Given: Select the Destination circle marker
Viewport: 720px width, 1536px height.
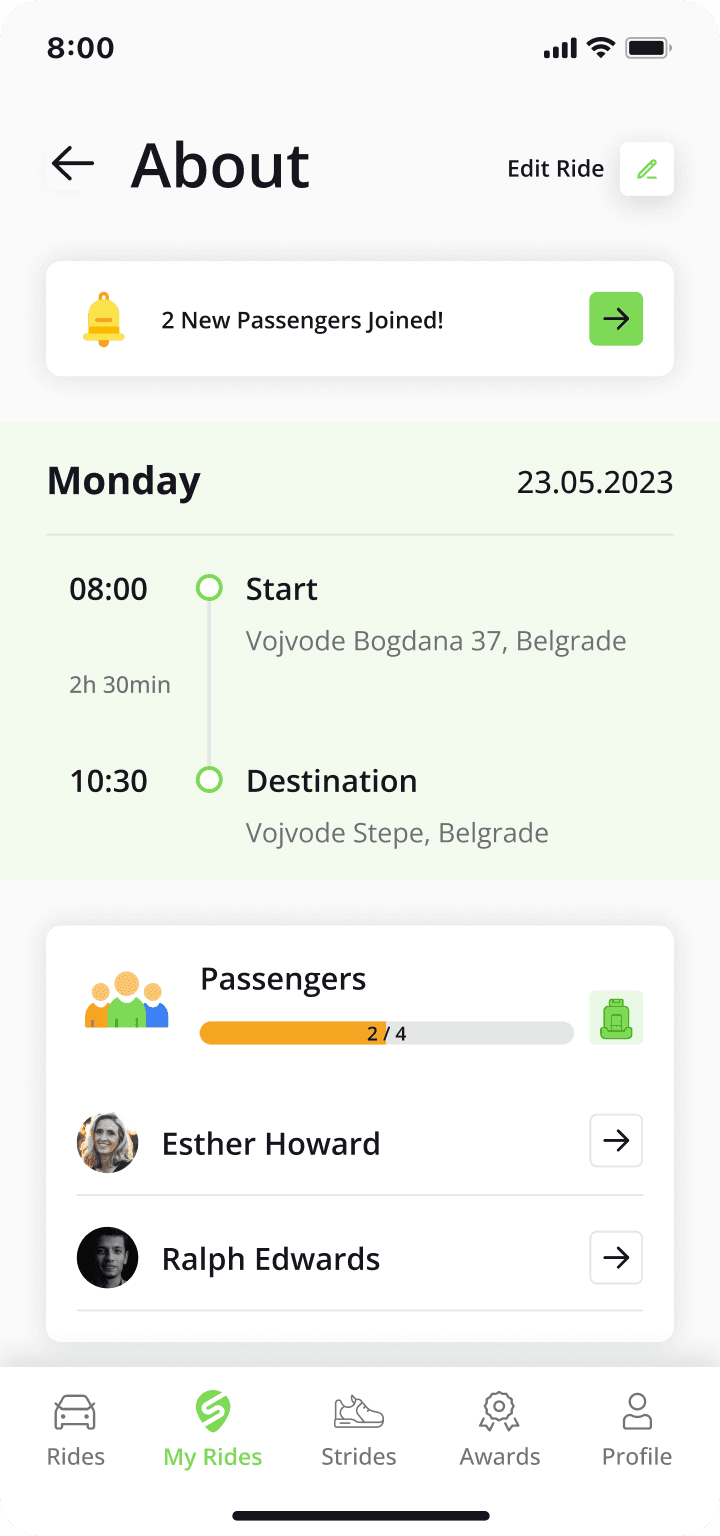Looking at the screenshot, I should point(209,779).
